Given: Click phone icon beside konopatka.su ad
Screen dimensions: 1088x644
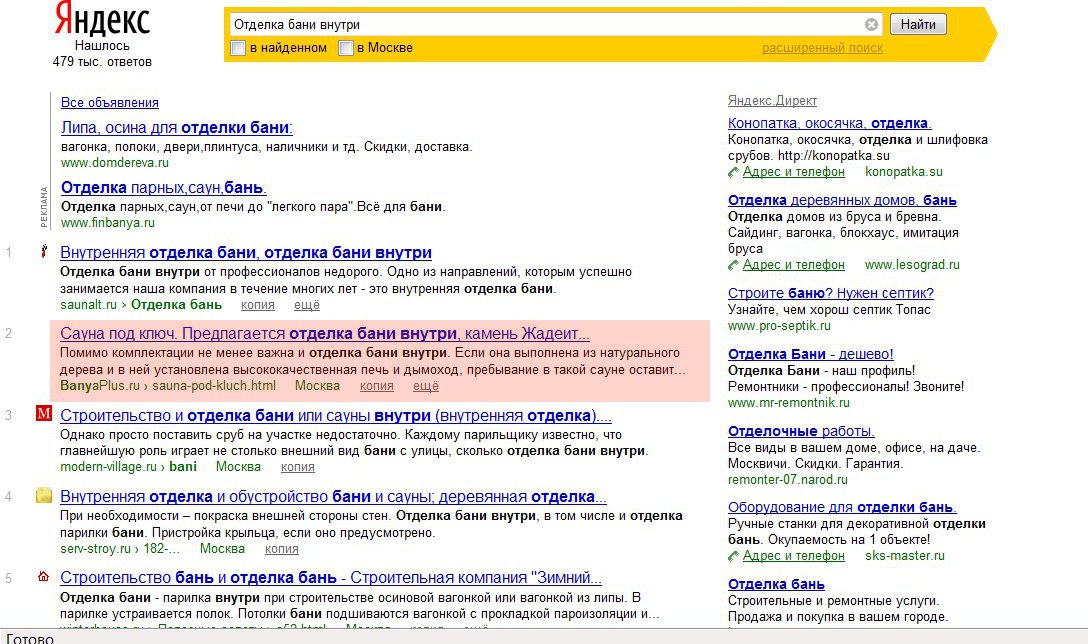Looking at the screenshot, I should click(733, 172).
